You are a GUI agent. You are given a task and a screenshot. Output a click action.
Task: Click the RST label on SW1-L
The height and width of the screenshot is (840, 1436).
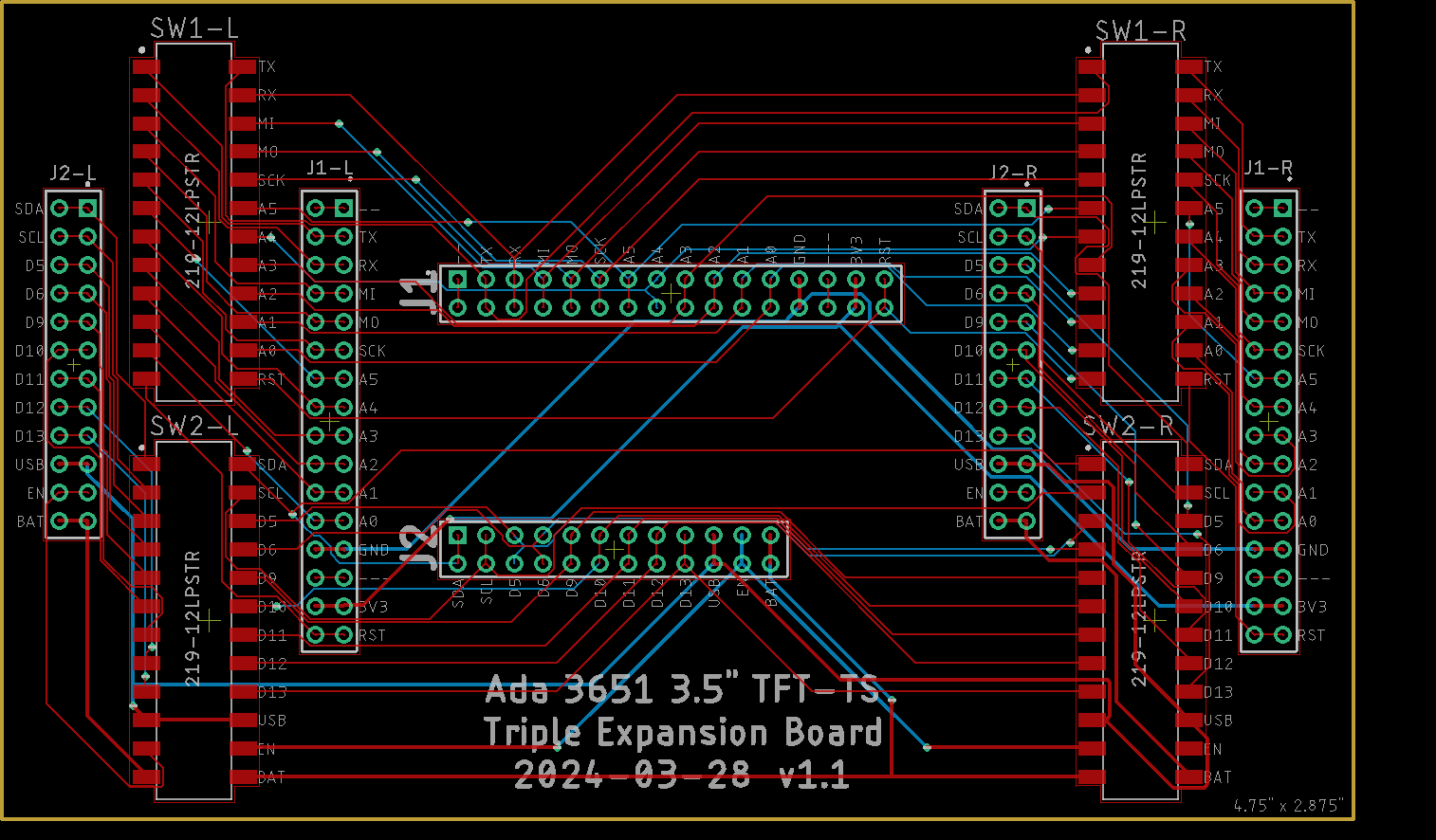point(271,379)
